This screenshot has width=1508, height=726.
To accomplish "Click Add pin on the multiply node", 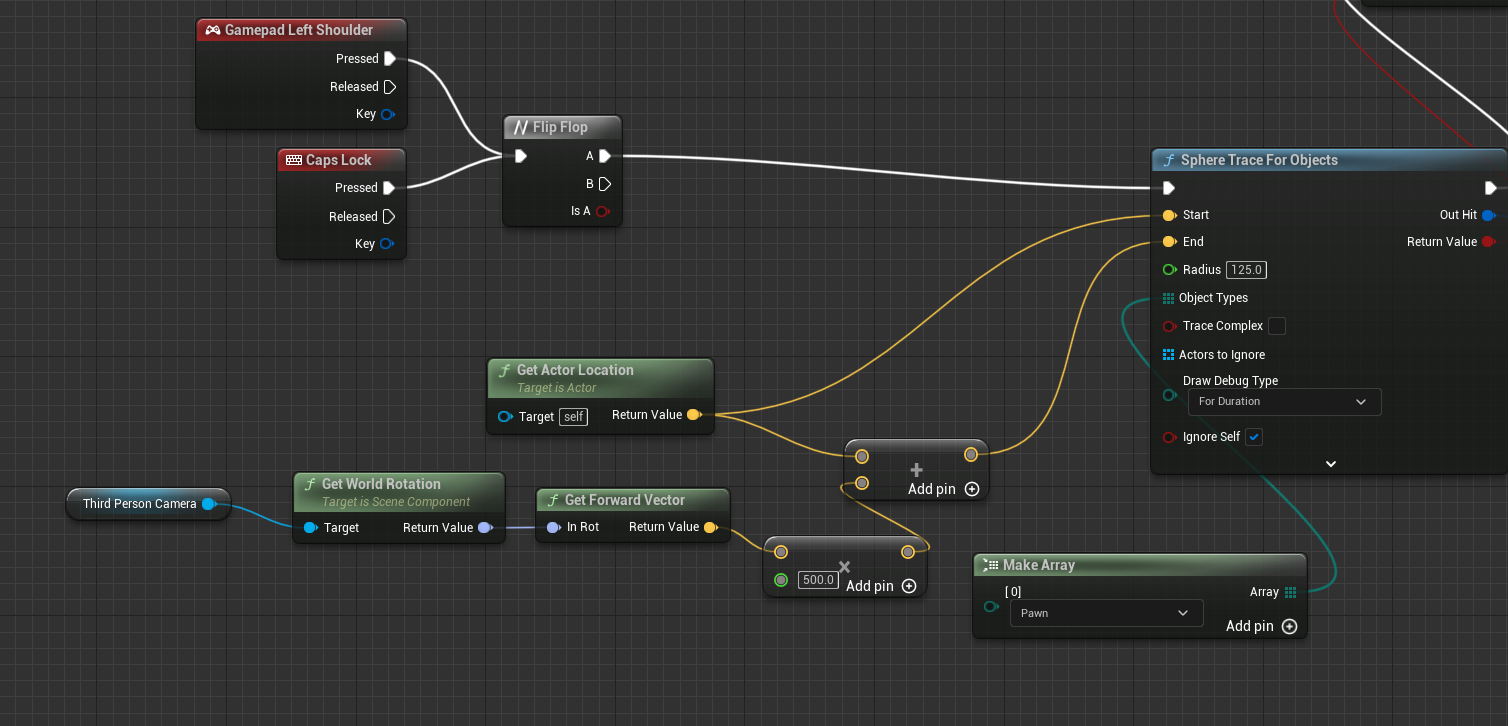I will [882, 586].
